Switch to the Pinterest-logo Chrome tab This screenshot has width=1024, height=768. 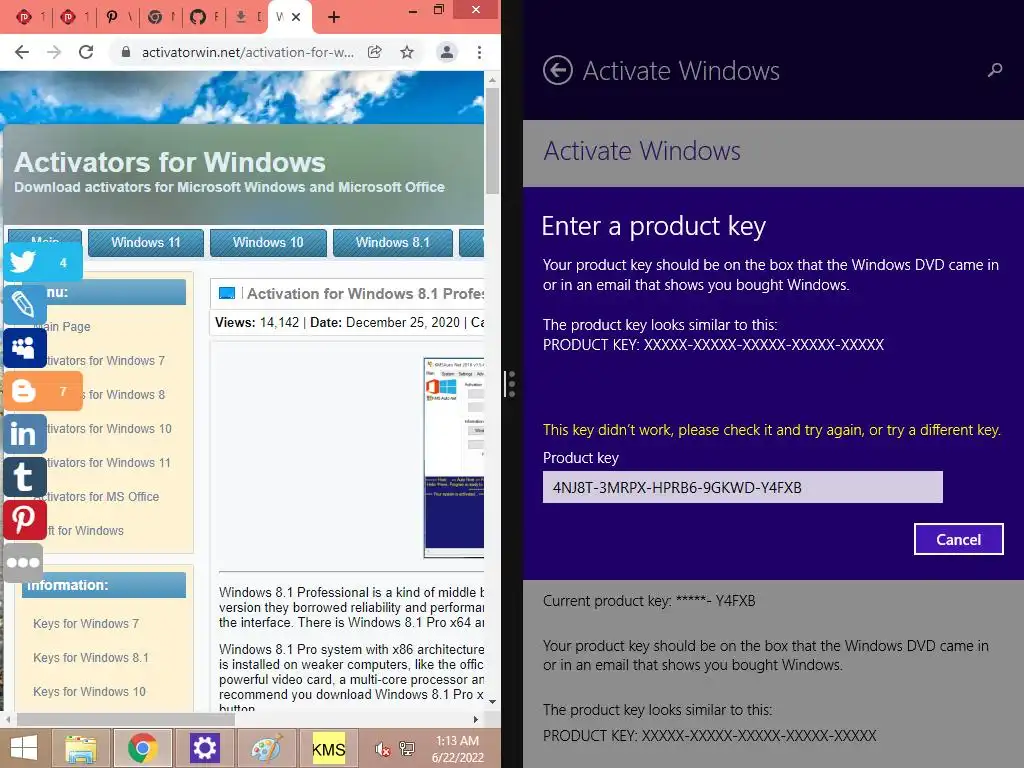pyautogui.click(x=112, y=17)
